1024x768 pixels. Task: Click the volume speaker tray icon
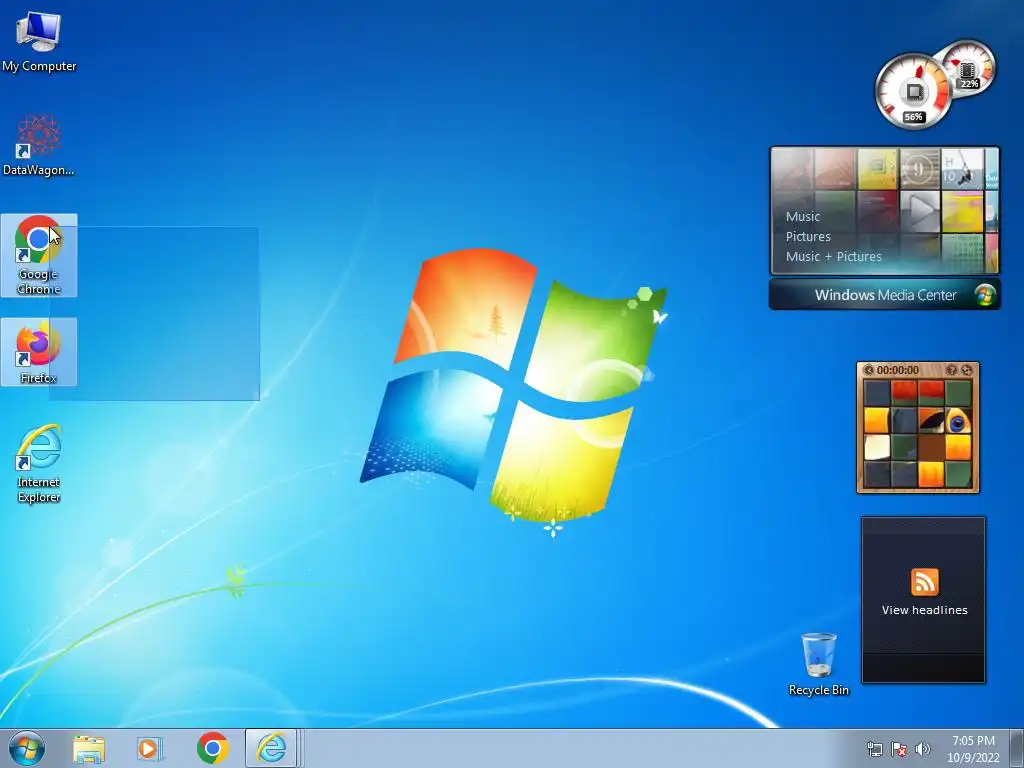click(x=923, y=749)
